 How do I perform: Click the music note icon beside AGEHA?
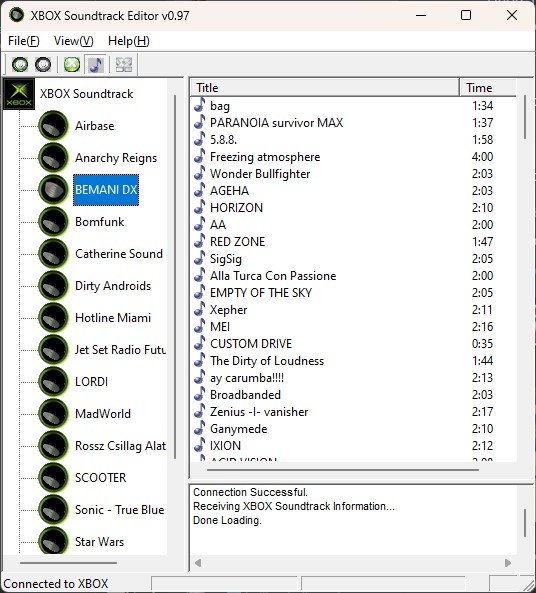coord(200,190)
